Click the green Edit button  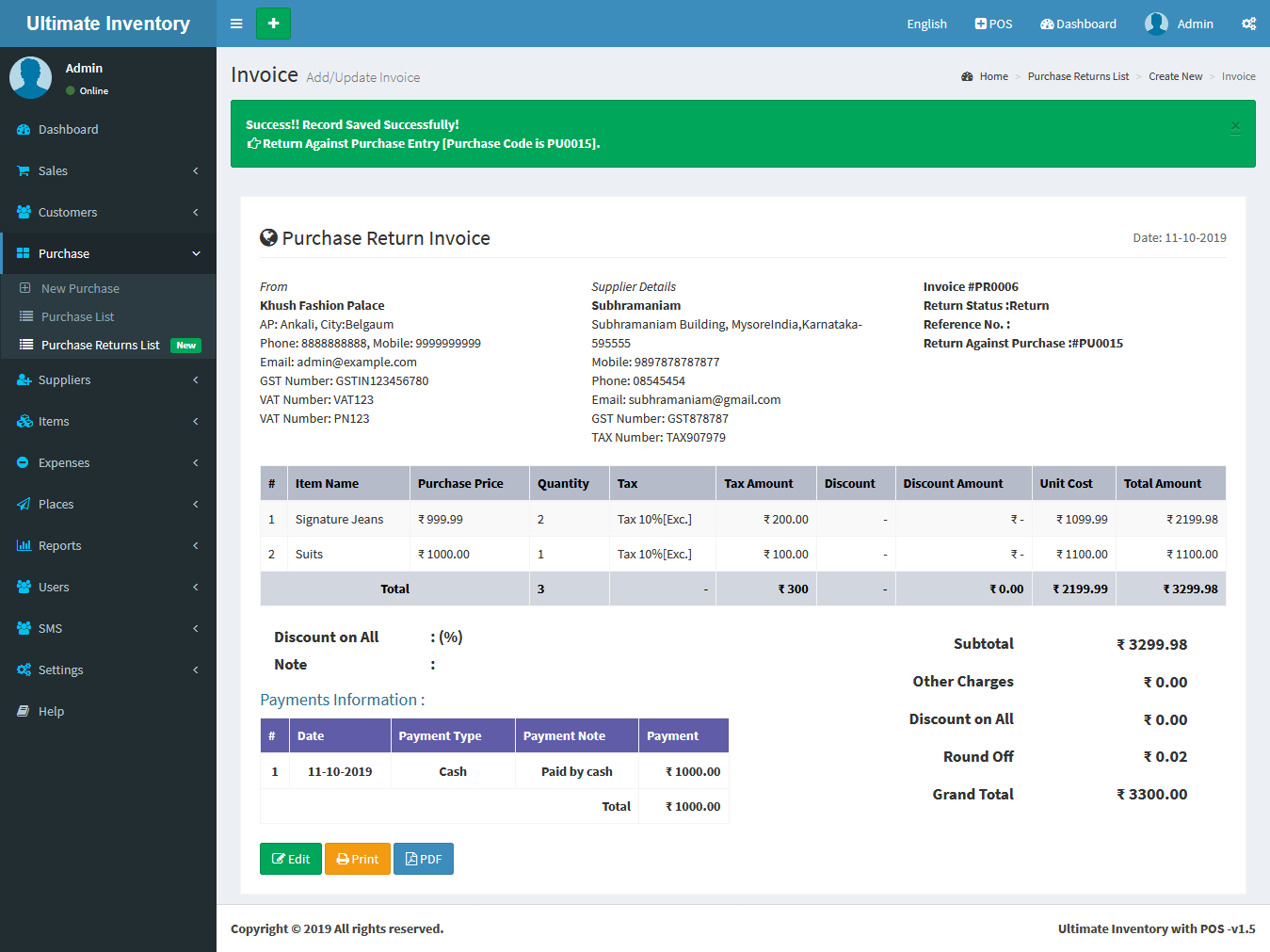pyautogui.click(x=291, y=859)
